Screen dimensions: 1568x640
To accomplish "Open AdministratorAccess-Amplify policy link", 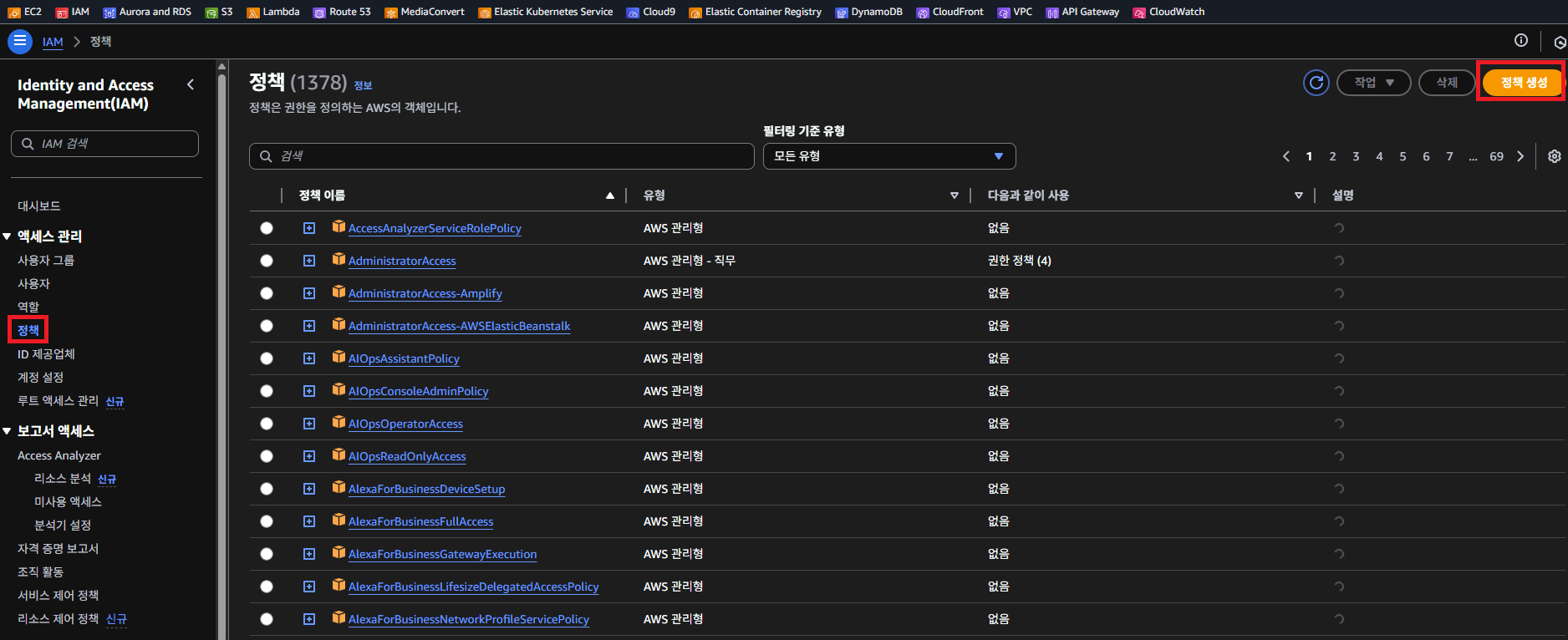I will [425, 293].
